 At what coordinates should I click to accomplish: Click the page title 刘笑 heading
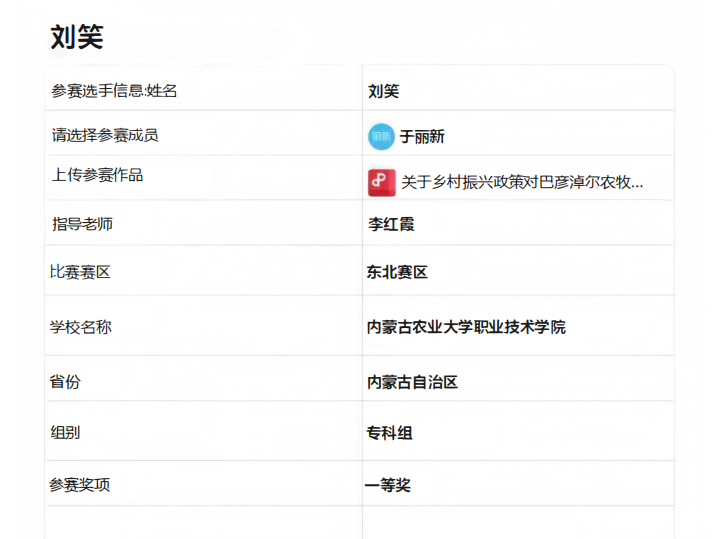coord(77,38)
